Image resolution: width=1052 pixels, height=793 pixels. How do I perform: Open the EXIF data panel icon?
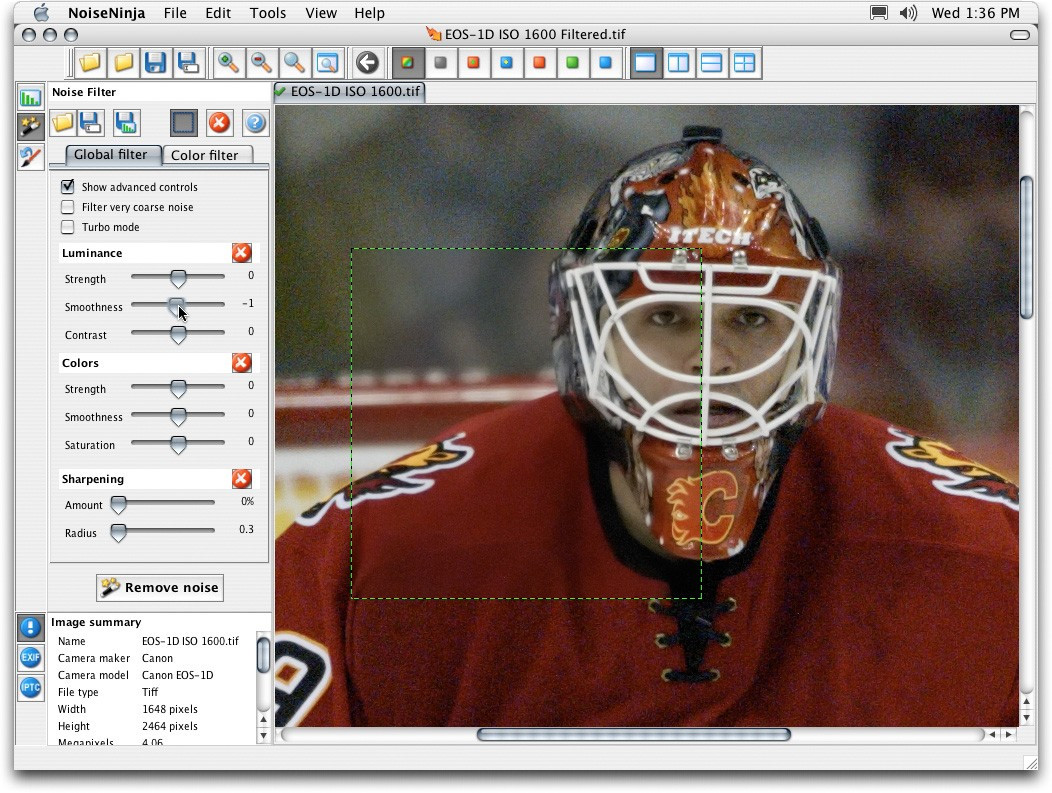pos(30,657)
